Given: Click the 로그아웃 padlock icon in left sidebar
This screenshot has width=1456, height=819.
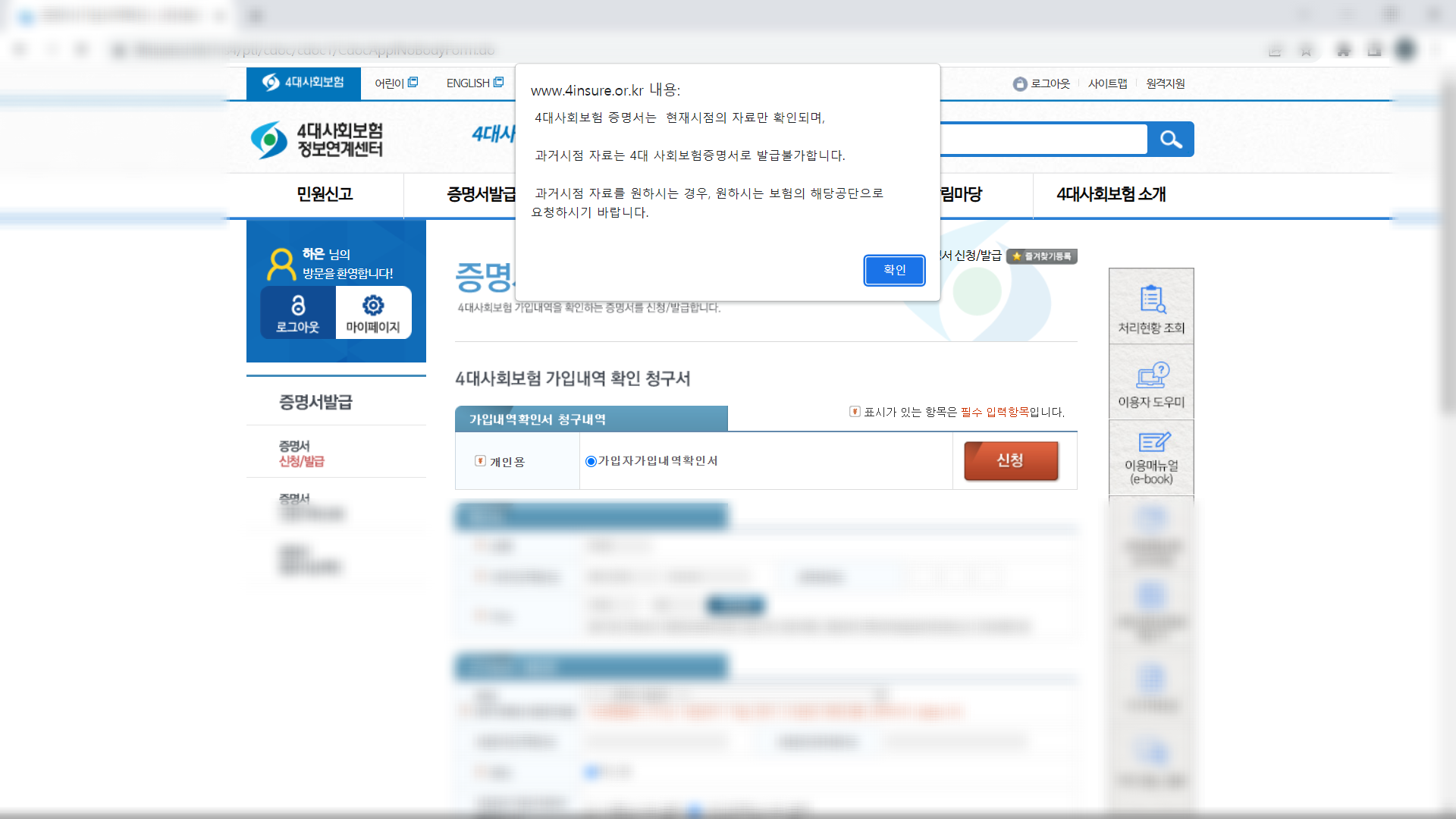Looking at the screenshot, I should click(x=297, y=306).
